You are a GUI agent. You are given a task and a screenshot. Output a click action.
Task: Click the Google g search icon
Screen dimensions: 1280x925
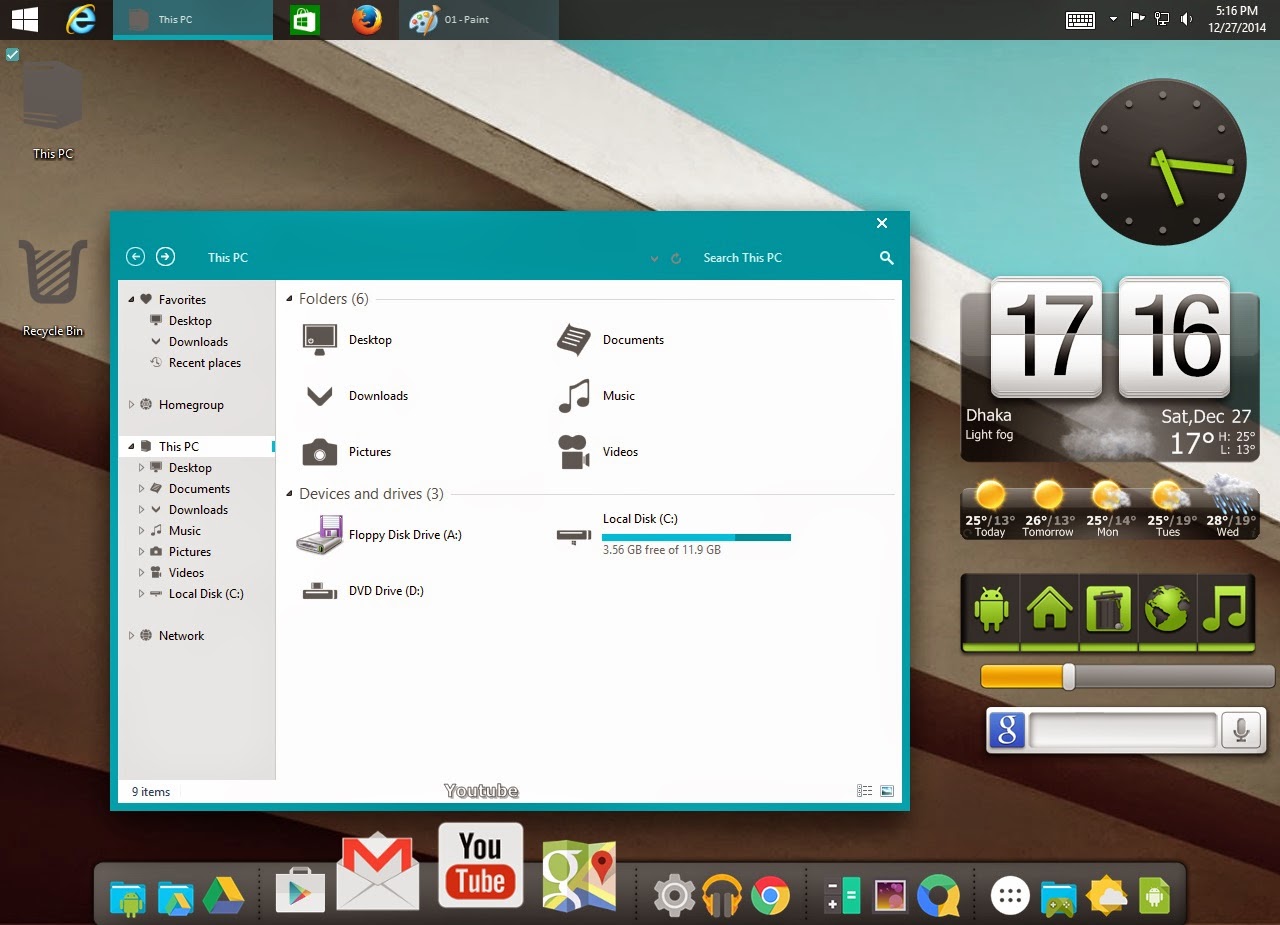(x=1008, y=731)
